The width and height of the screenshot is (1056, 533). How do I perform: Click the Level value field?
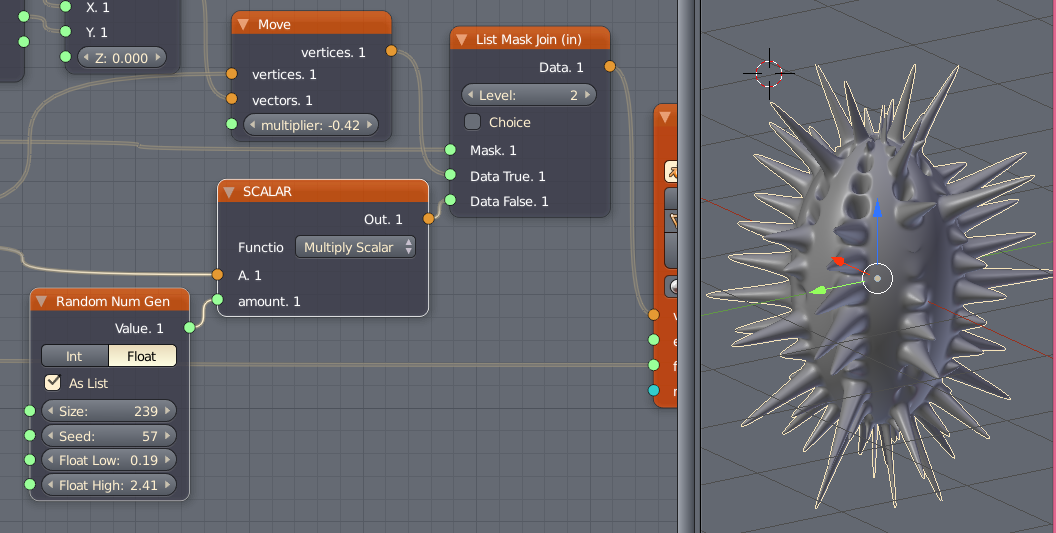pyautogui.click(x=529, y=95)
